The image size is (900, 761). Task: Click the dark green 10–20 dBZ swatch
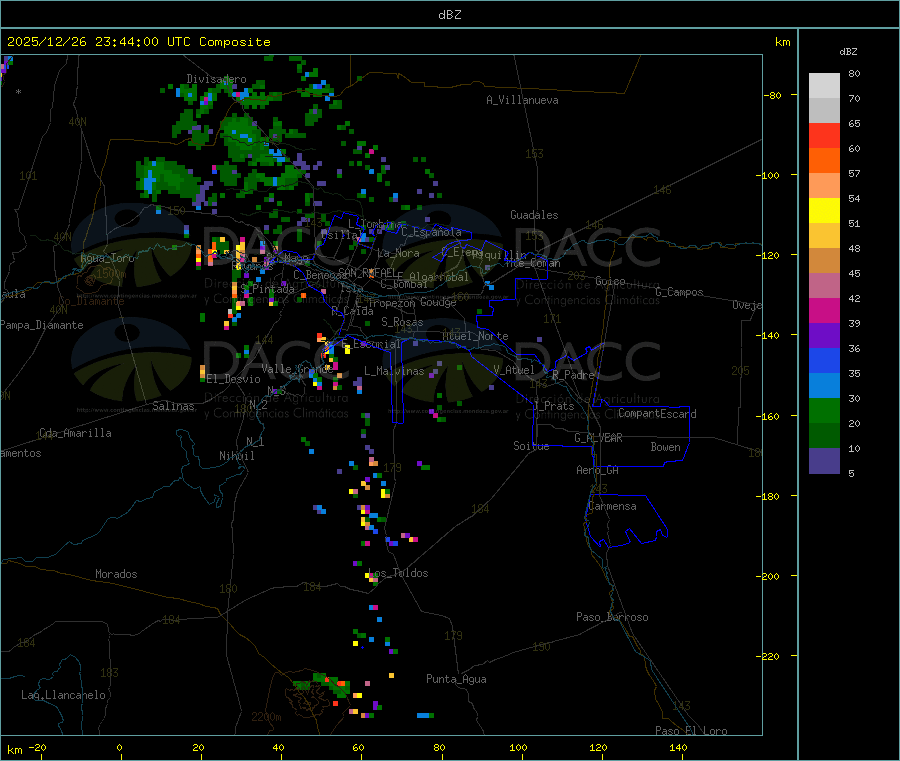click(824, 436)
